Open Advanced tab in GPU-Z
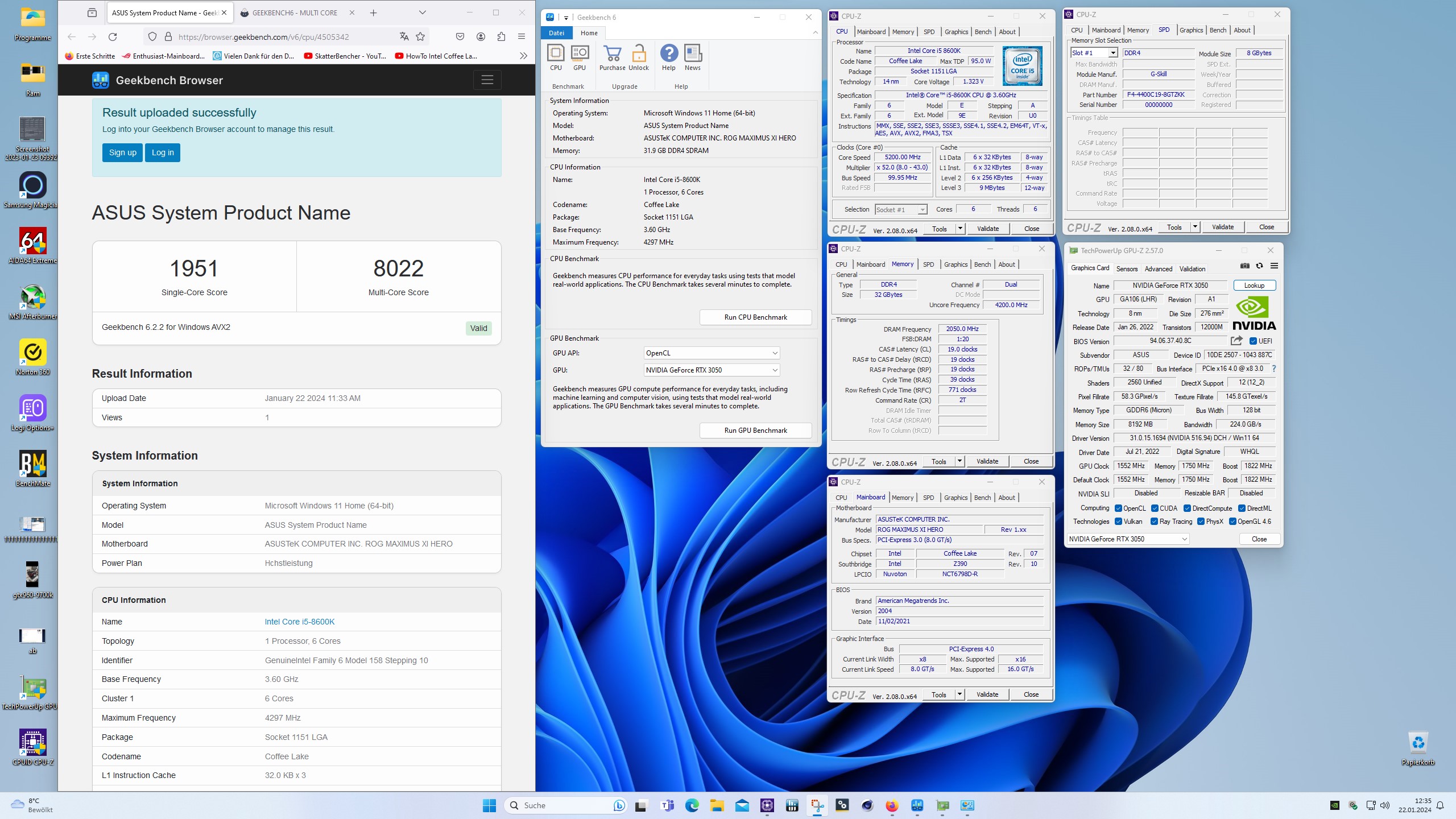 pos(1159,269)
